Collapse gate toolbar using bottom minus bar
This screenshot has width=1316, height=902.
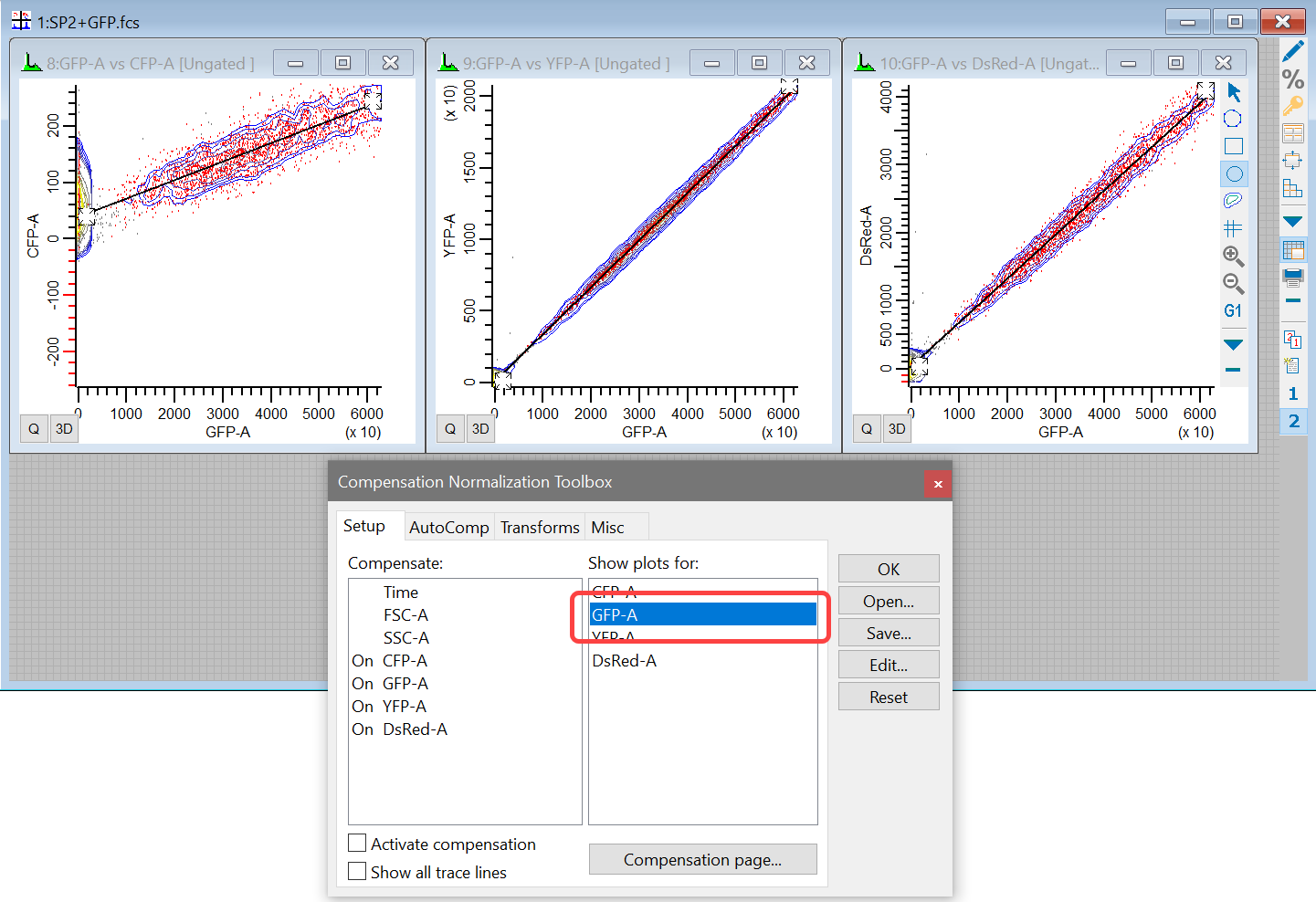point(1234,370)
